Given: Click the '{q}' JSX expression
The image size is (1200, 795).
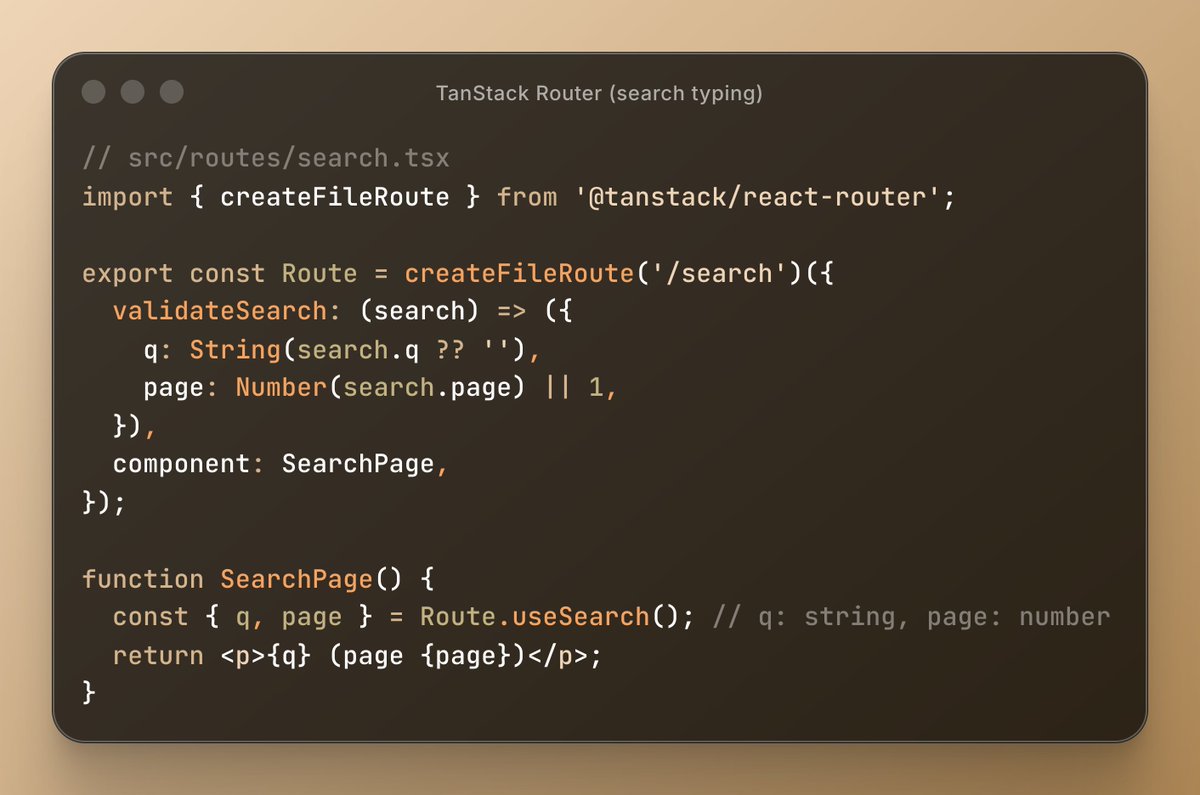Looking at the screenshot, I should (x=289, y=655).
